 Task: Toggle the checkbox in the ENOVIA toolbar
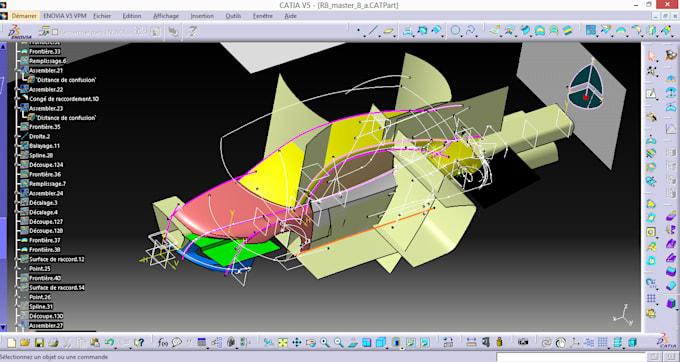coord(55,32)
